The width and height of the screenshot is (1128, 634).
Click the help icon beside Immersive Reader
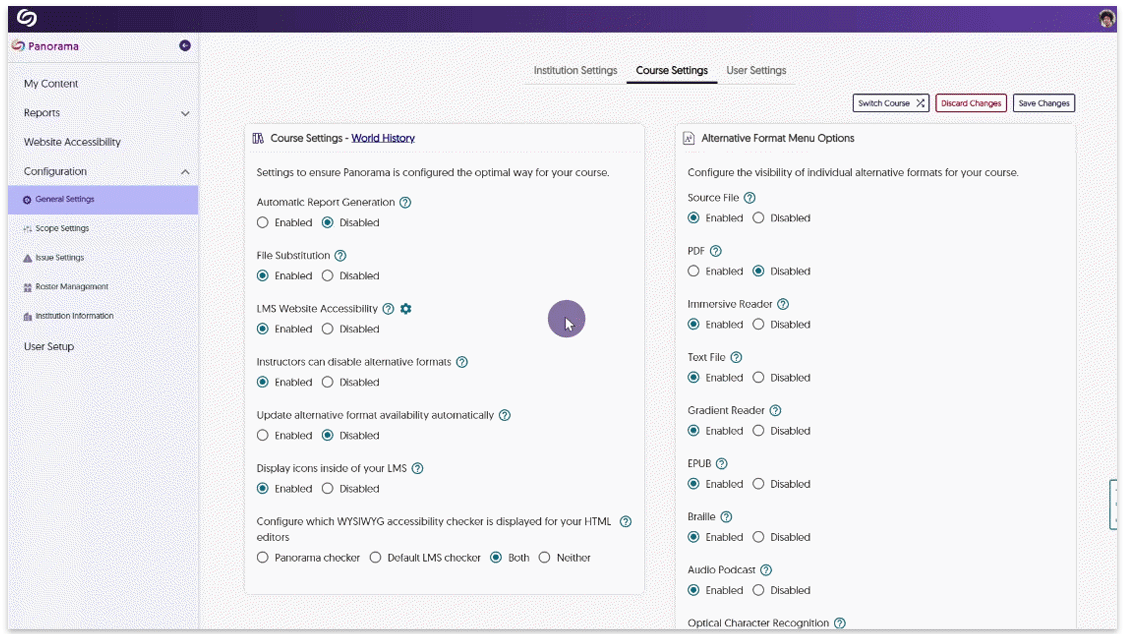783,304
